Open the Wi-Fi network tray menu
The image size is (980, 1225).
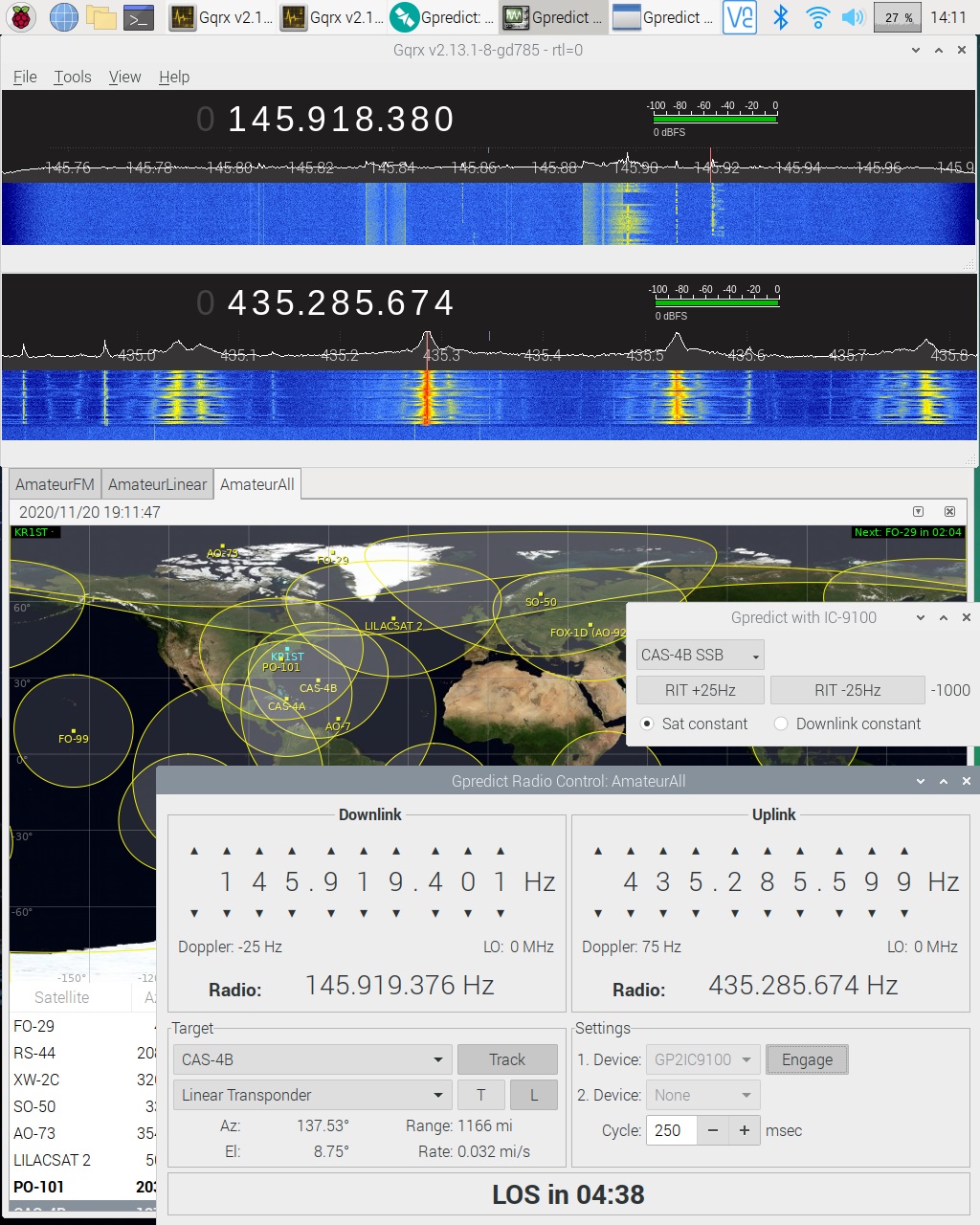817,16
